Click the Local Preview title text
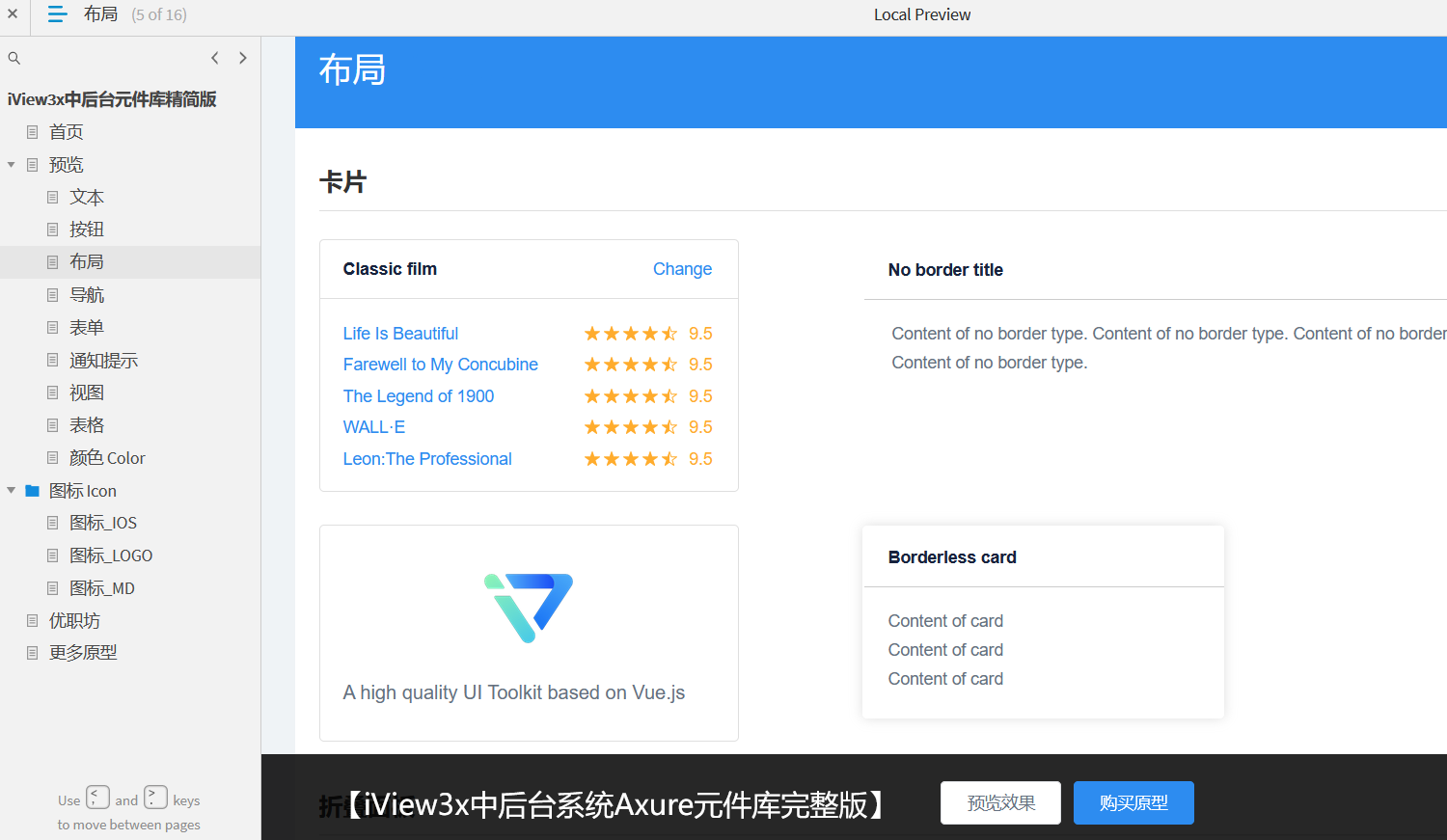Image resolution: width=1447 pixels, height=840 pixels. [922, 14]
